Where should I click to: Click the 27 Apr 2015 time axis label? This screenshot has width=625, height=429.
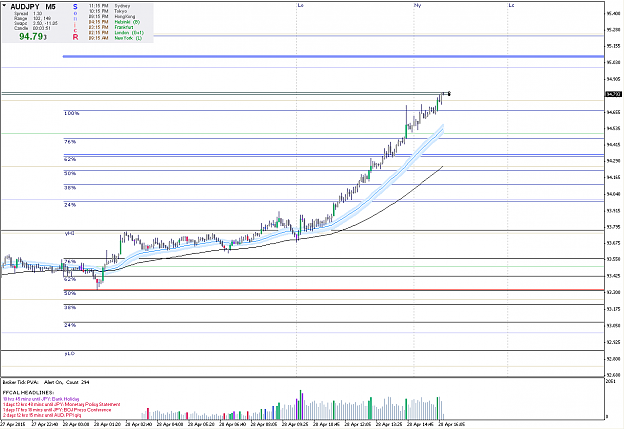13,424
